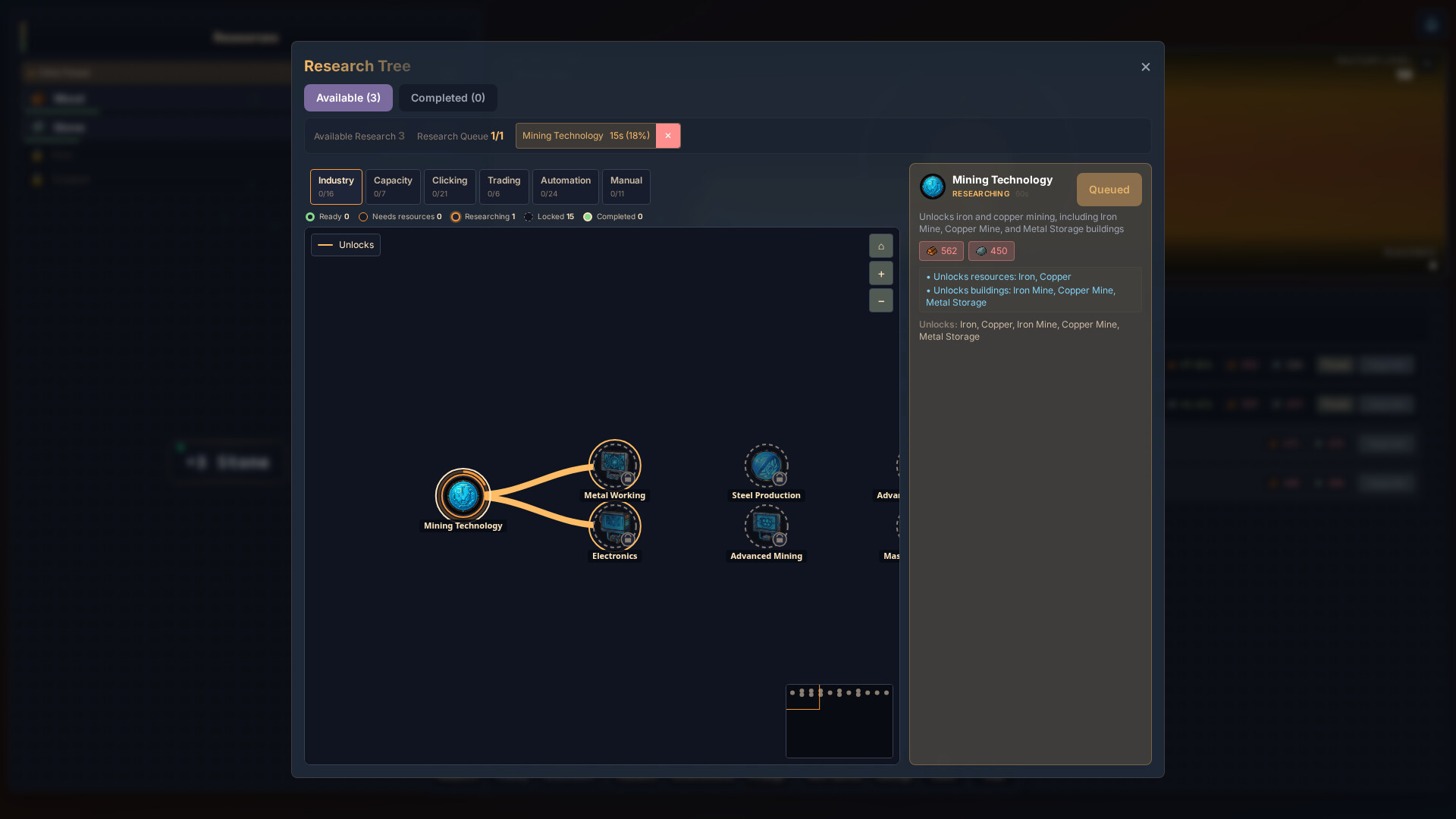Click the Research Queue 1/1 label
1456x819 pixels.
click(x=460, y=136)
